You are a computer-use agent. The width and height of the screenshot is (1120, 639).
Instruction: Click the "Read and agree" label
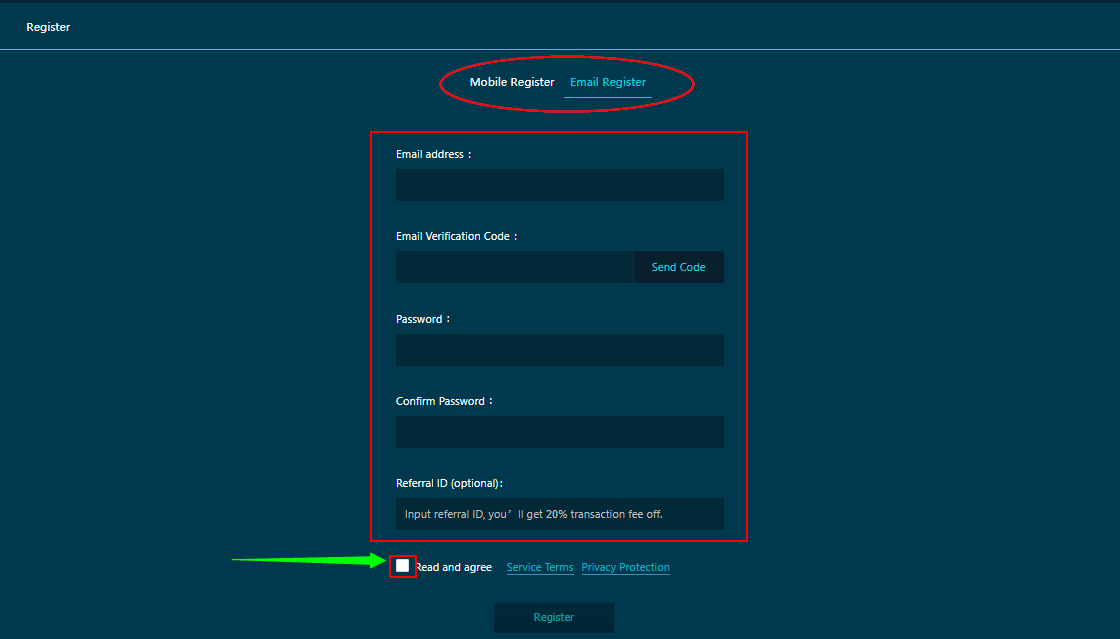point(454,567)
